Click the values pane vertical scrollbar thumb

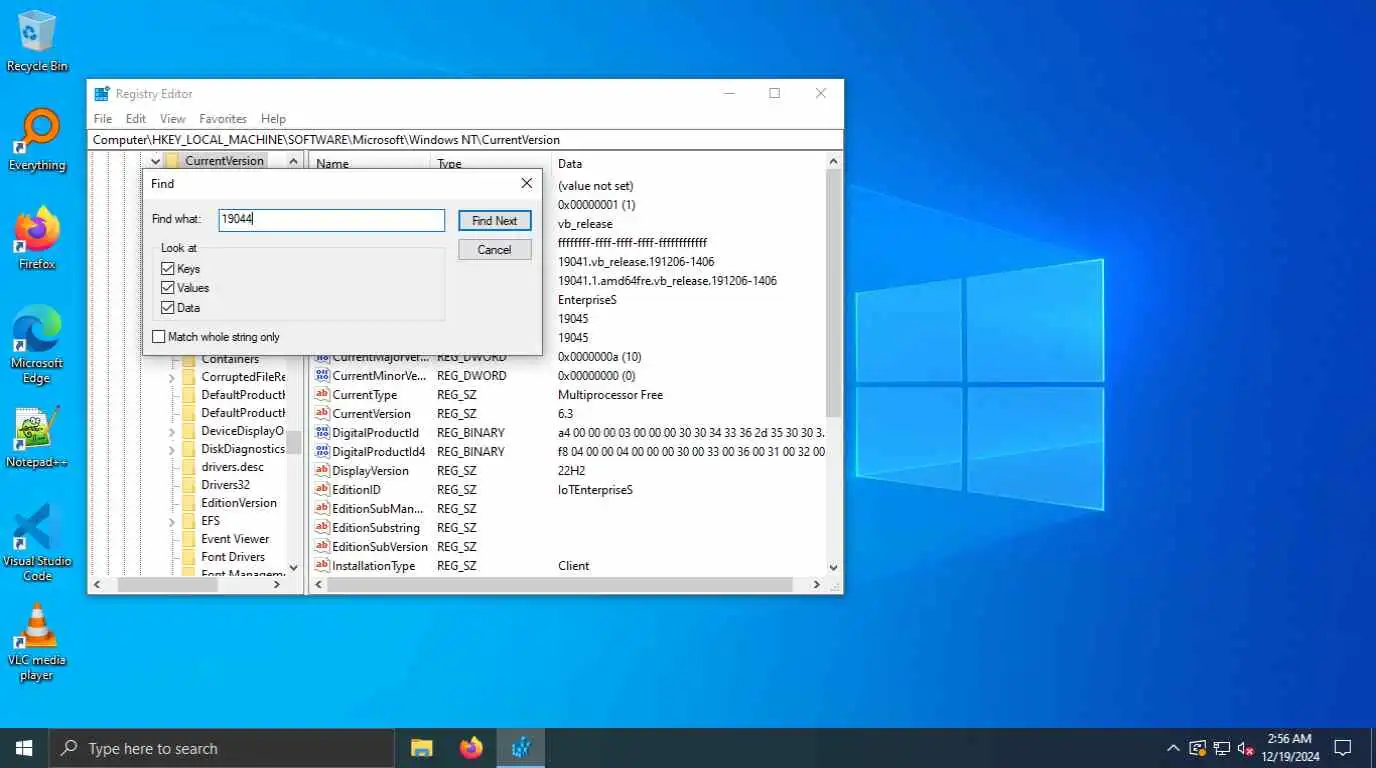[x=834, y=293]
